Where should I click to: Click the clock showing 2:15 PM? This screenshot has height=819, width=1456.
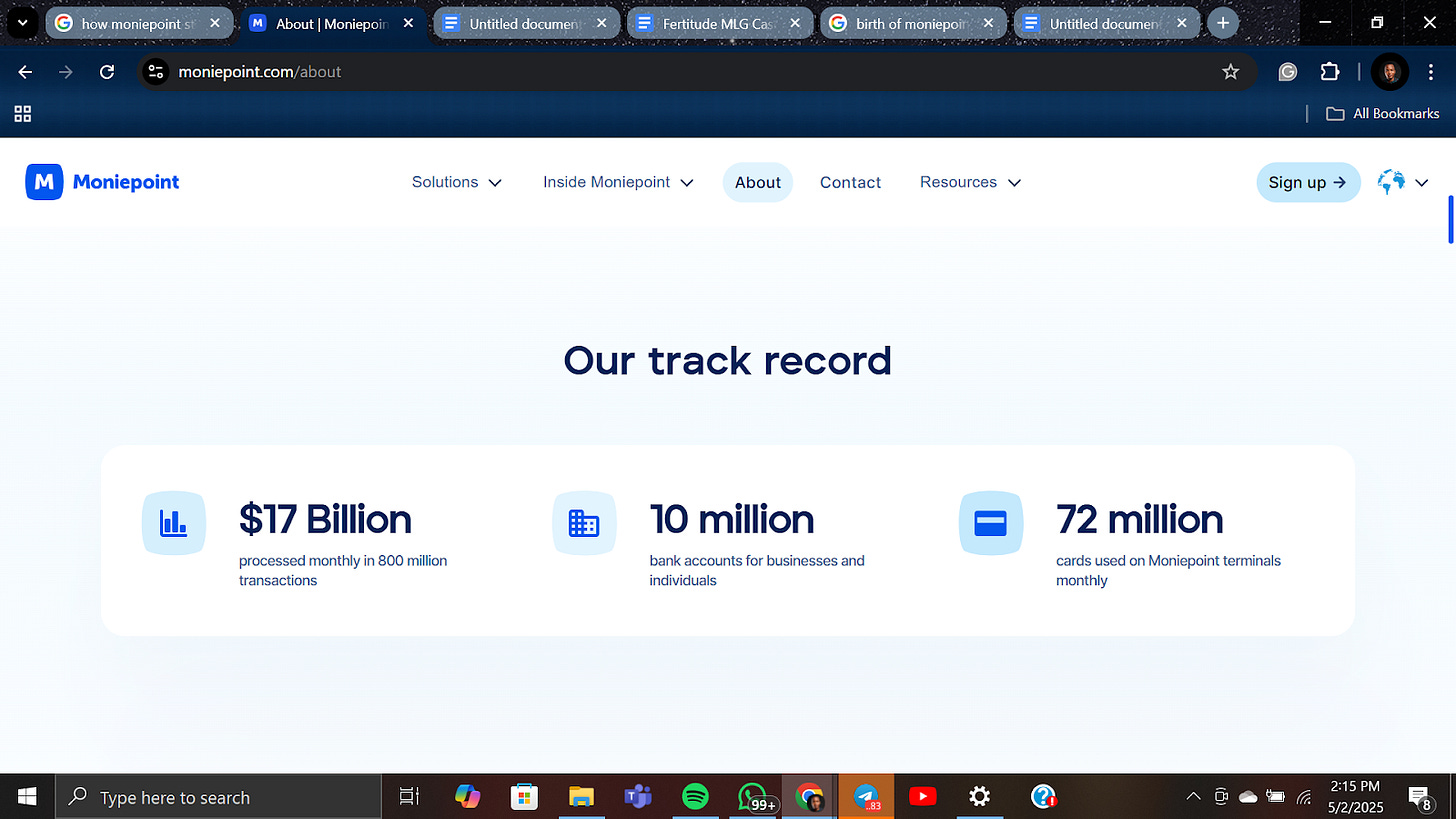pyautogui.click(x=1355, y=787)
